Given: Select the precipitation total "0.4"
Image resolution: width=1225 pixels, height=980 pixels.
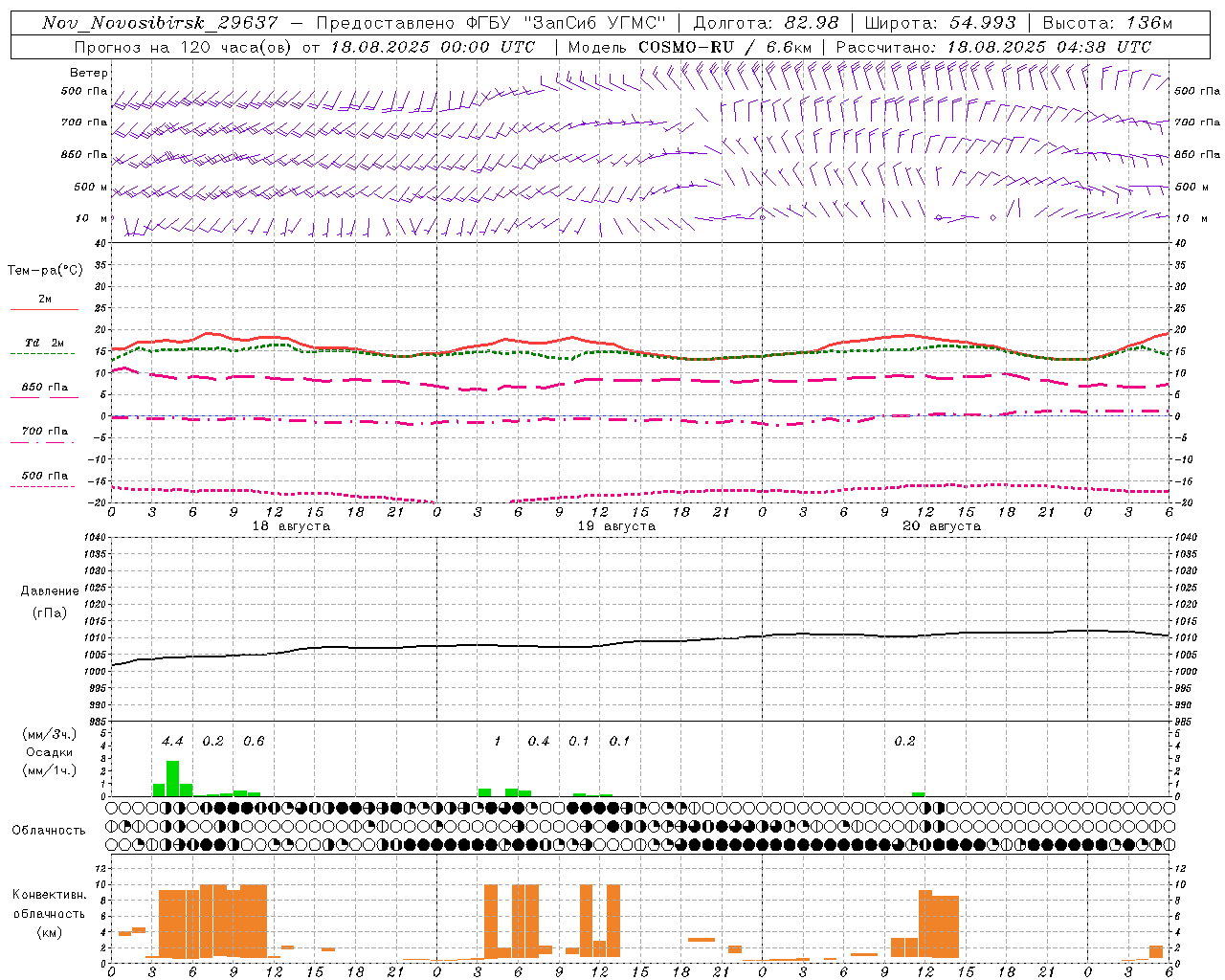Looking at the screenshot, I should point(539,741).
